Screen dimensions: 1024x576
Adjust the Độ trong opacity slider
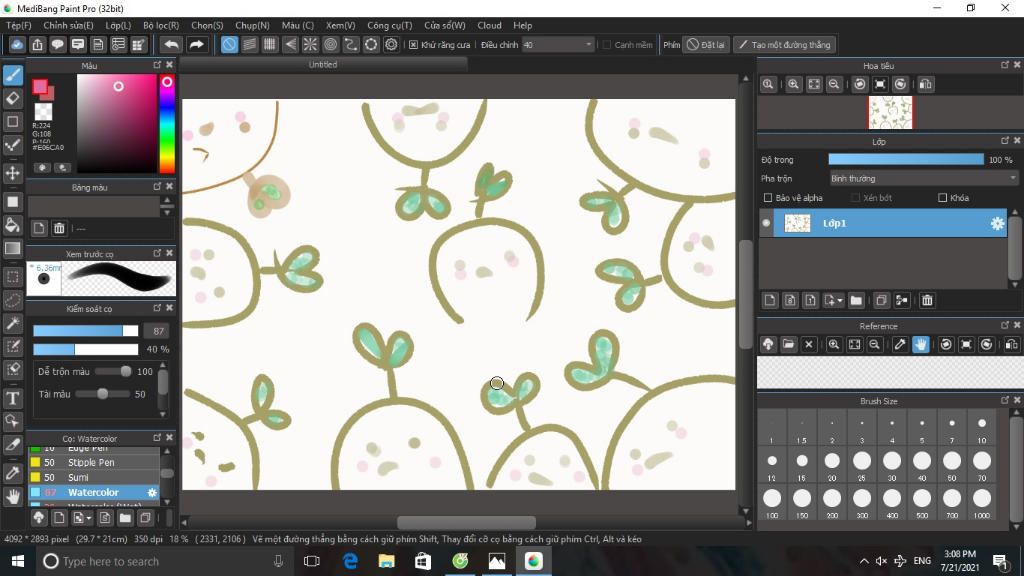(x=906, y=159)
